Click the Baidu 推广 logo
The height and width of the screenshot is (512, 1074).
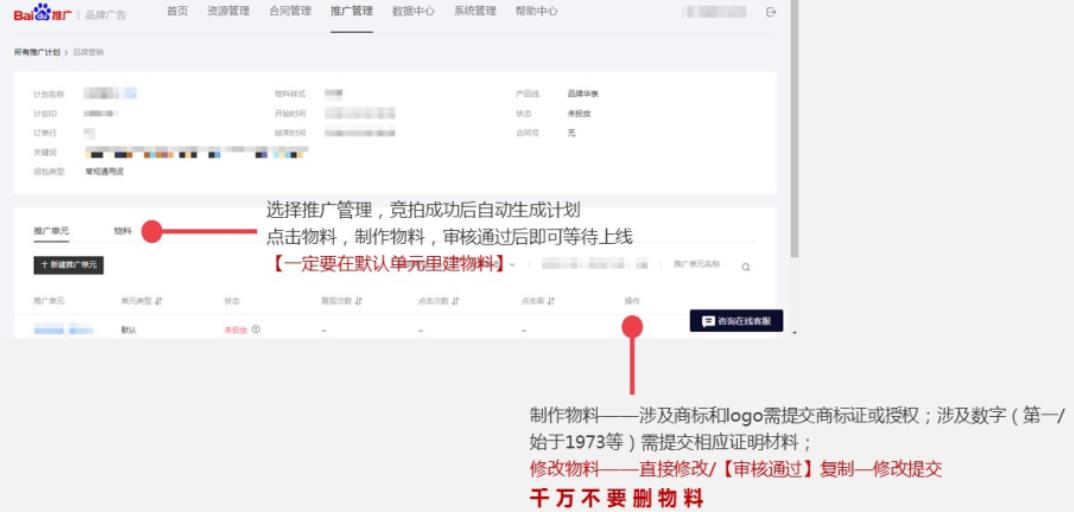point(42,12)
